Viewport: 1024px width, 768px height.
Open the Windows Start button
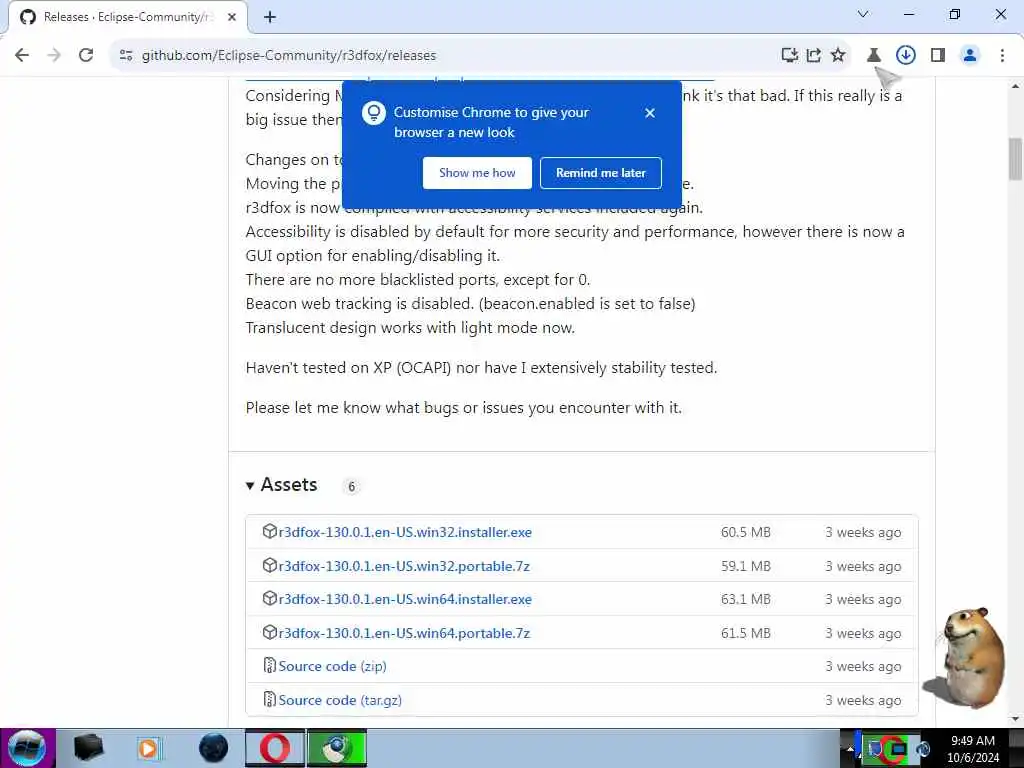(x=27, y=748)
